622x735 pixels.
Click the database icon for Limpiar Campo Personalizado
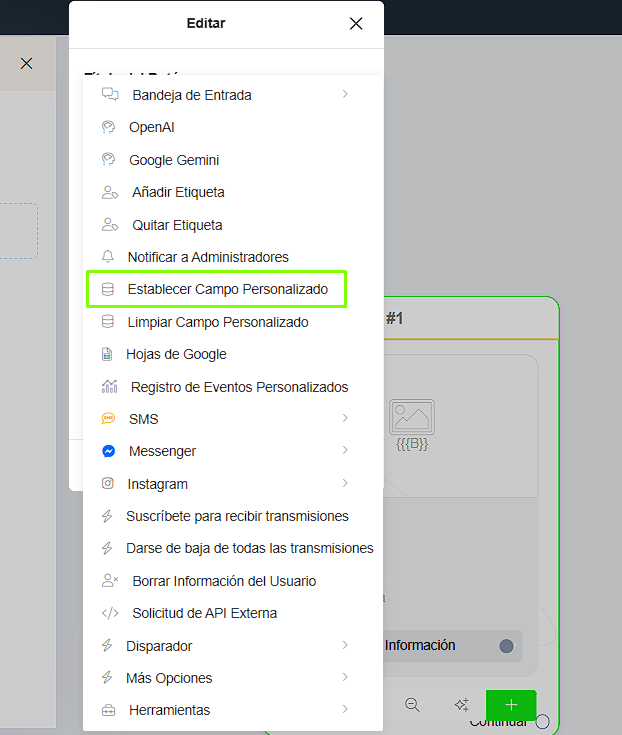pos(108,322)
